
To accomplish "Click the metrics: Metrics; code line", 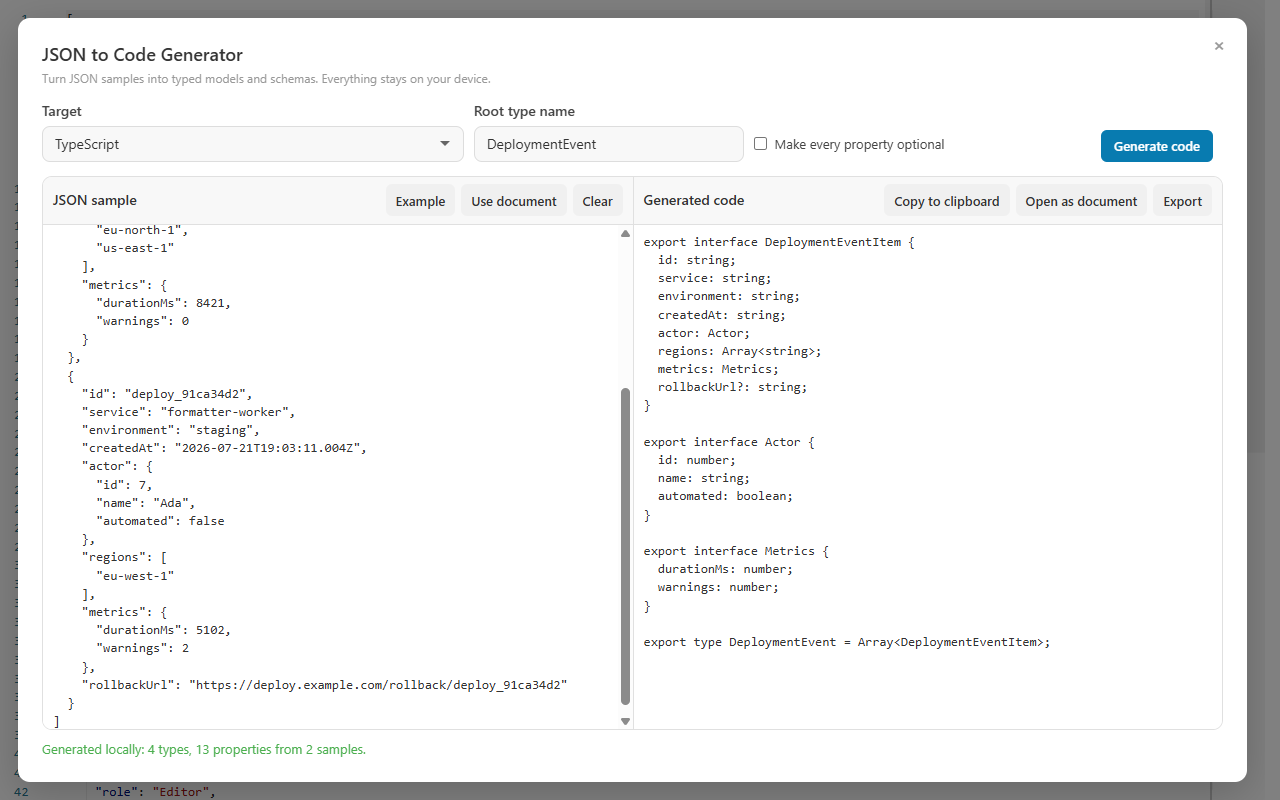I will [x=718, y=369].
